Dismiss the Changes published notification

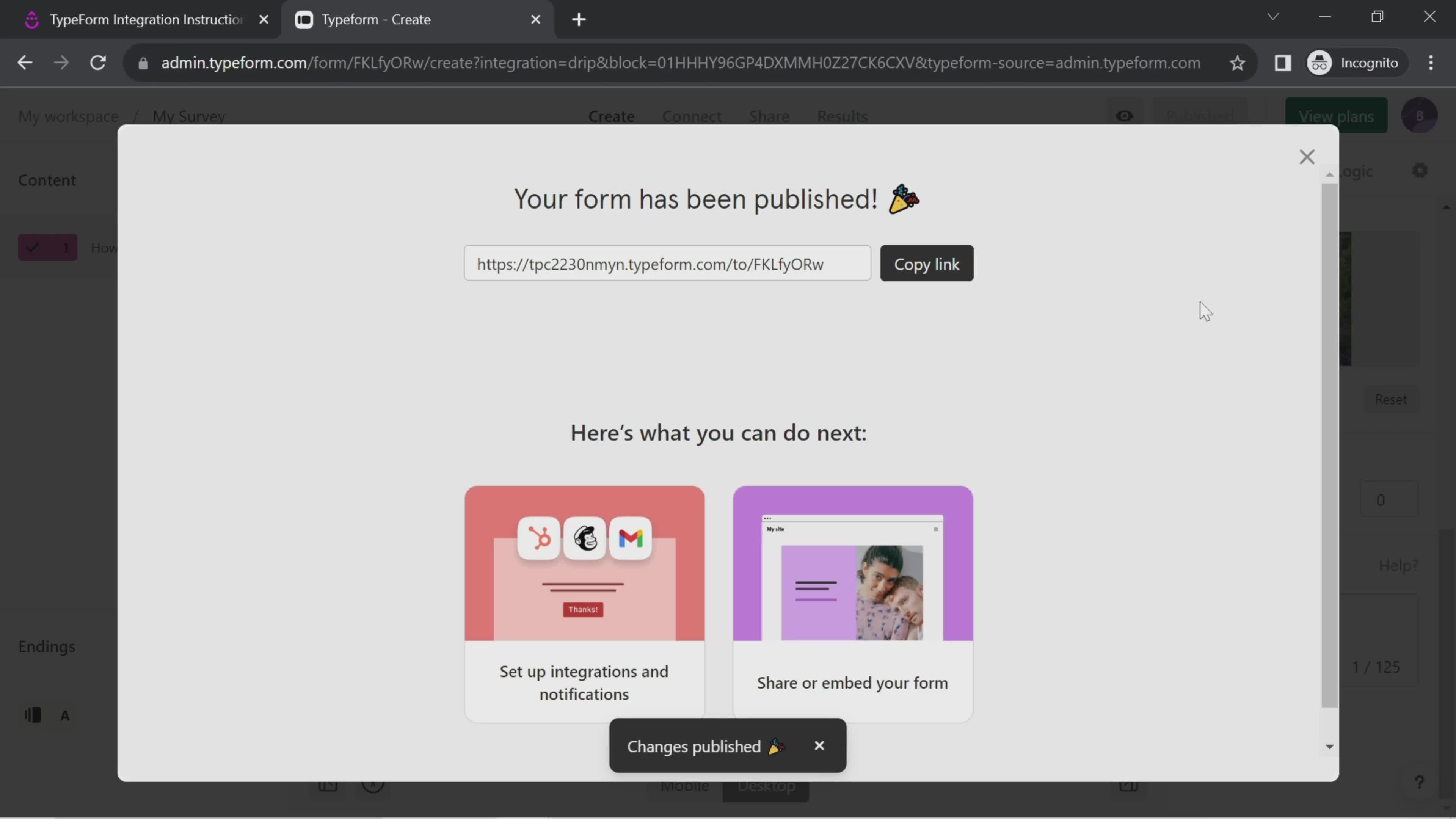819,745
